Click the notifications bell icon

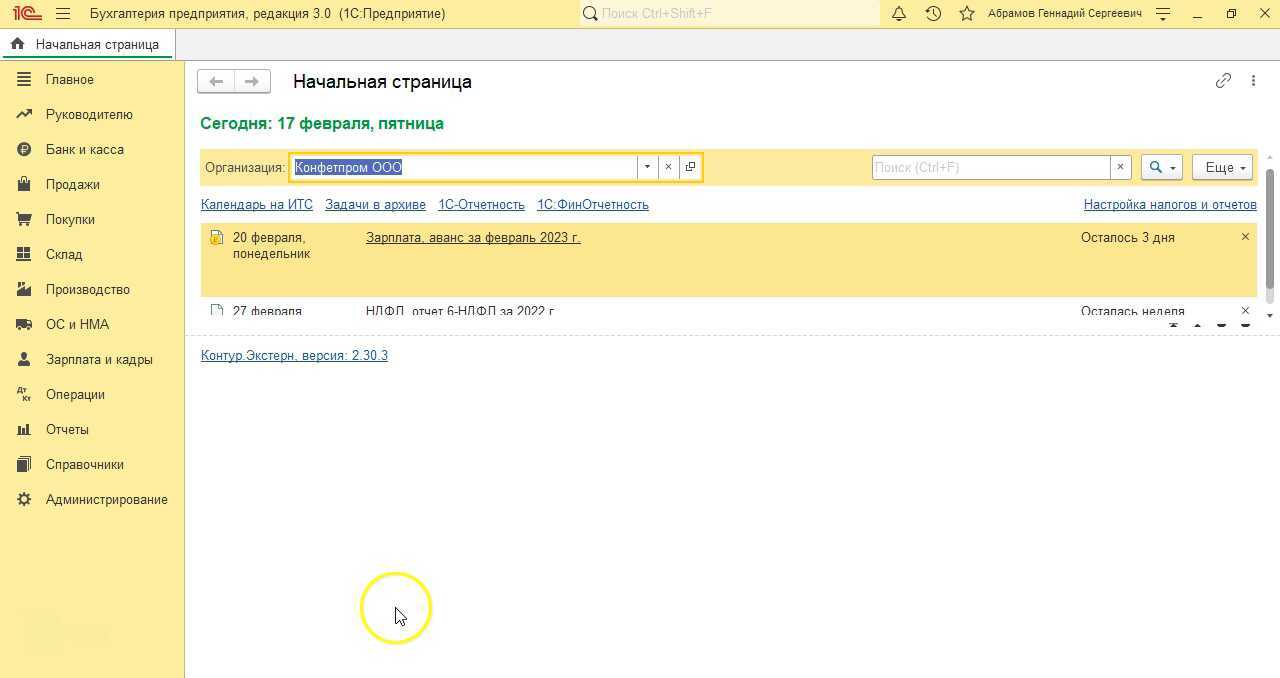point(898,14)
